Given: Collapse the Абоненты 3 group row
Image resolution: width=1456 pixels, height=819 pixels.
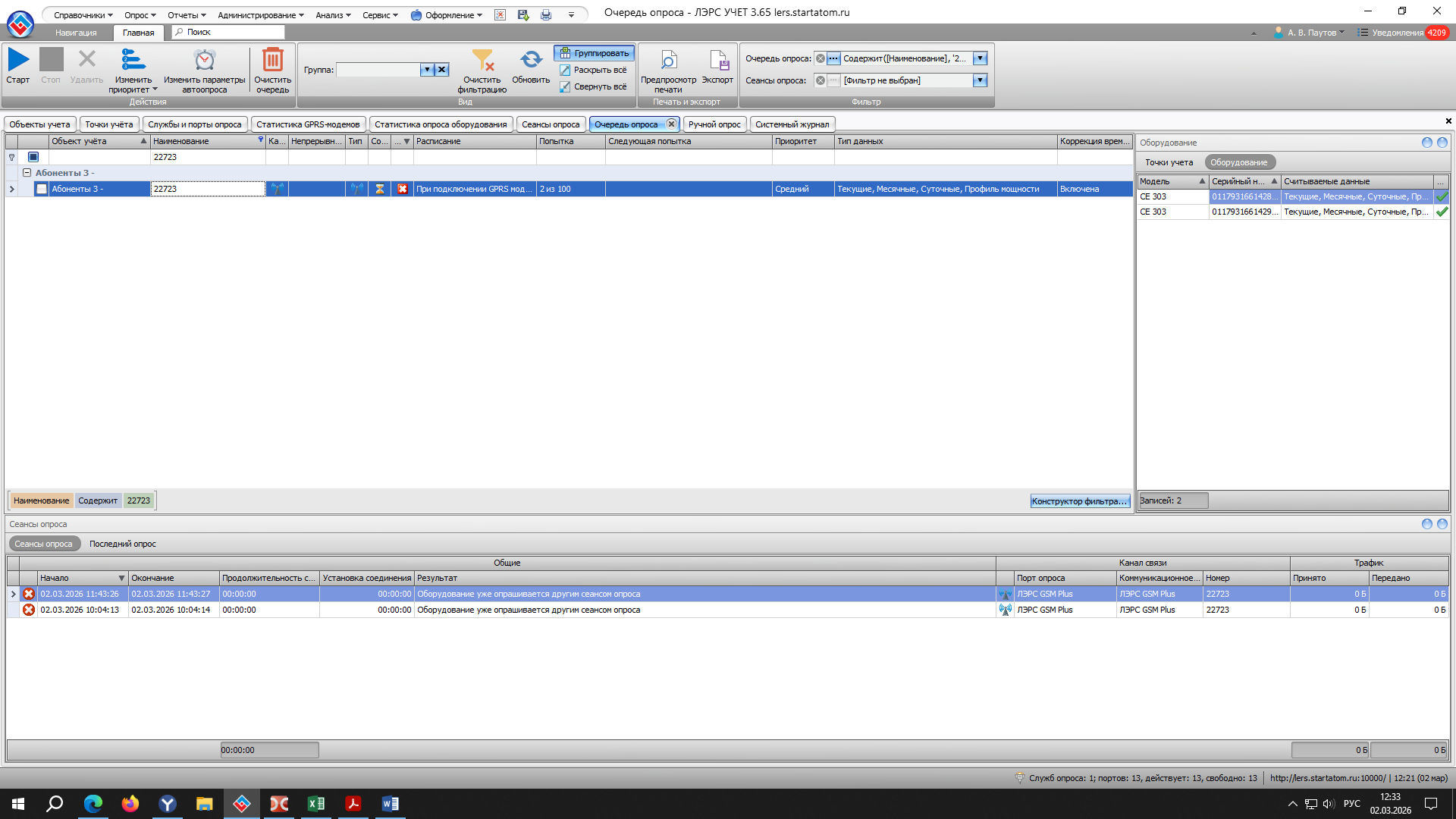Looking at the screenshot, I should [27, 173].
